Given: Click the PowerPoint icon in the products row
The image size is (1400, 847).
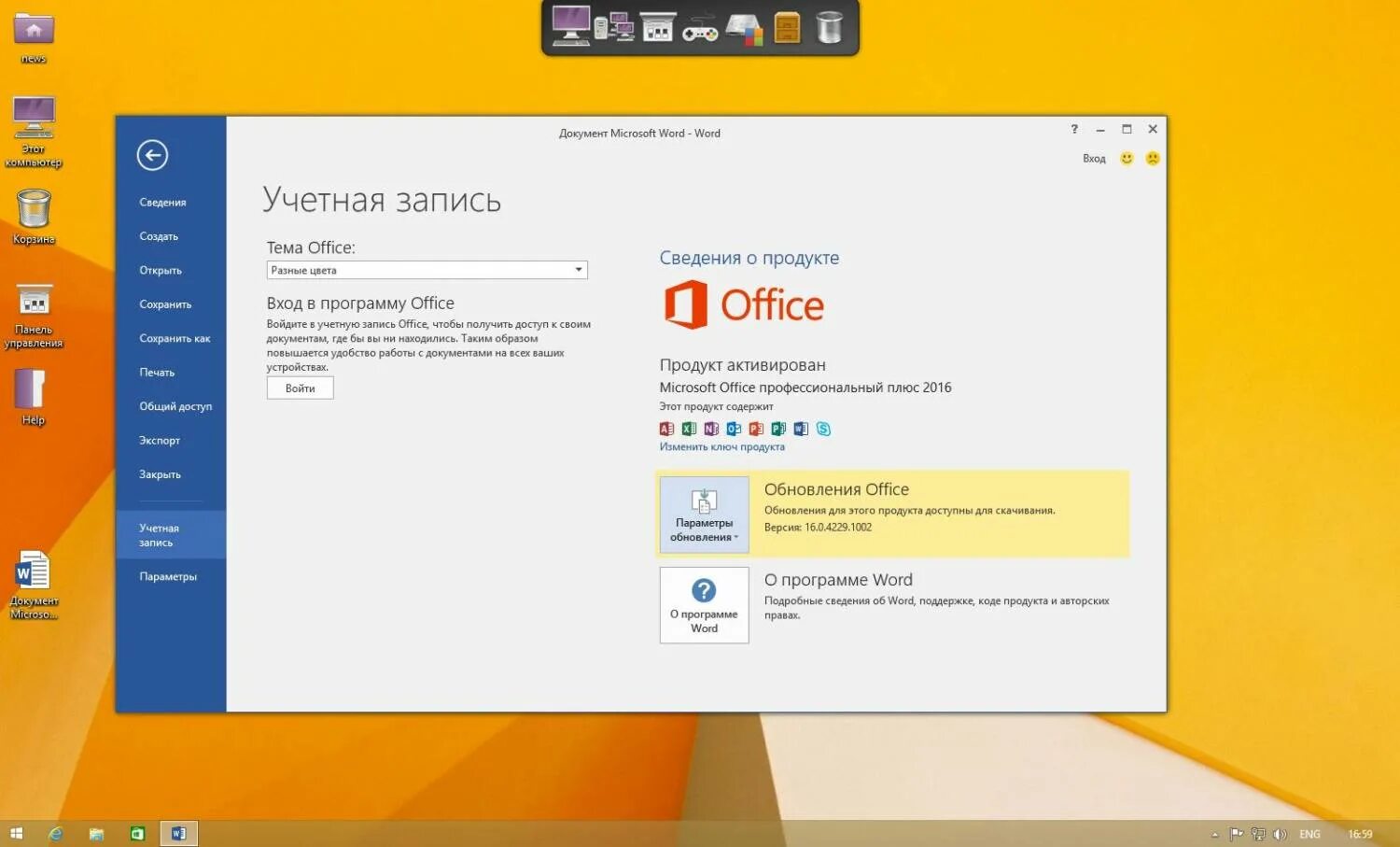Looking at the screenshot, I should tap(756, 429).
